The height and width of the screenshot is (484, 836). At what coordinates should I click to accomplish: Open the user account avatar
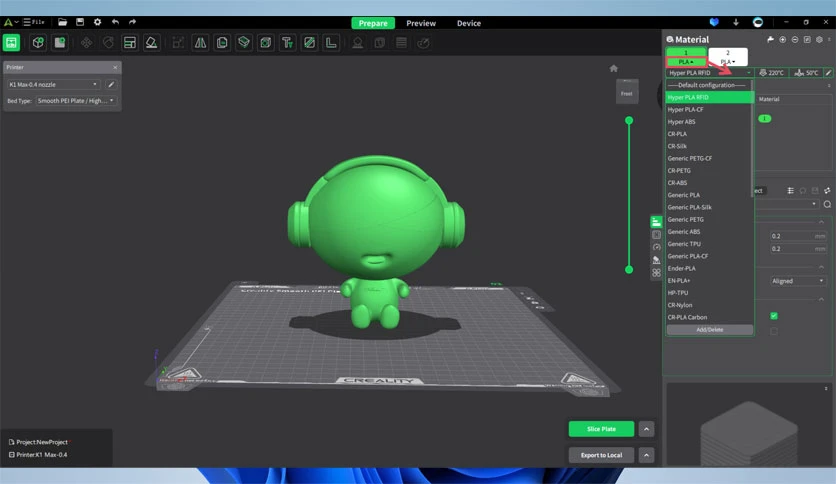758,22
